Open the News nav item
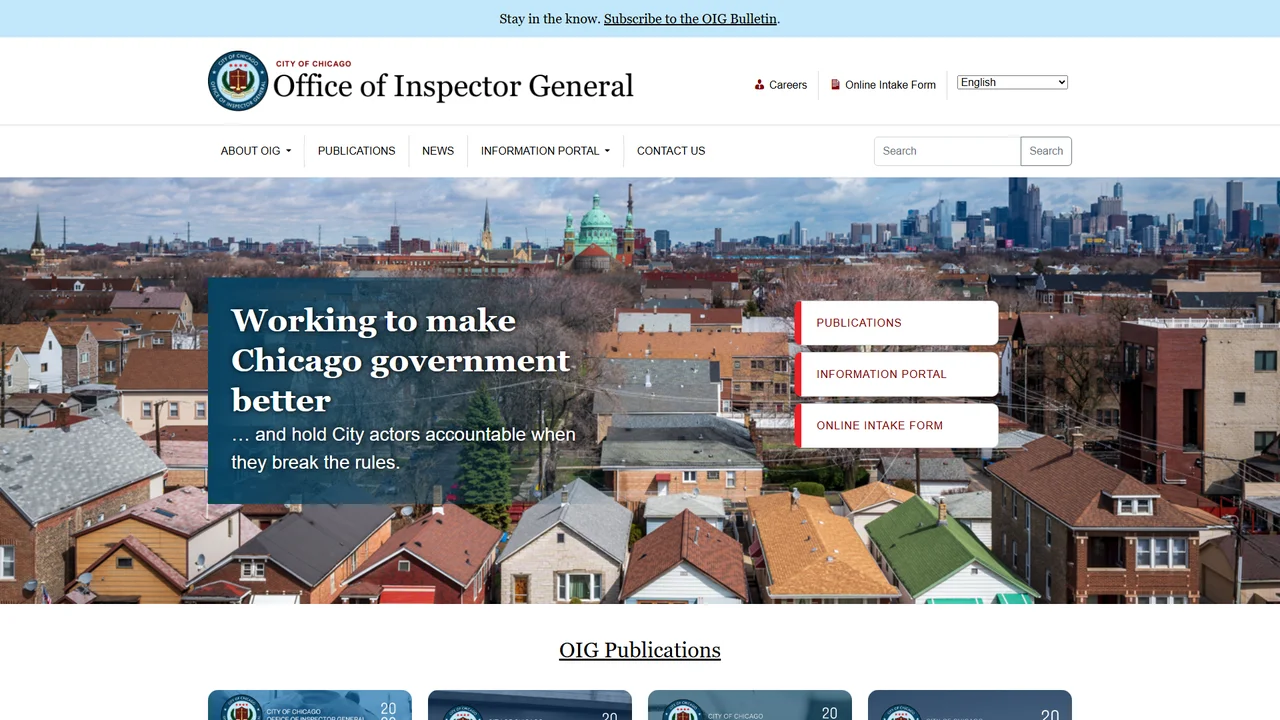The image size is (1280, 720). (438, 151)
